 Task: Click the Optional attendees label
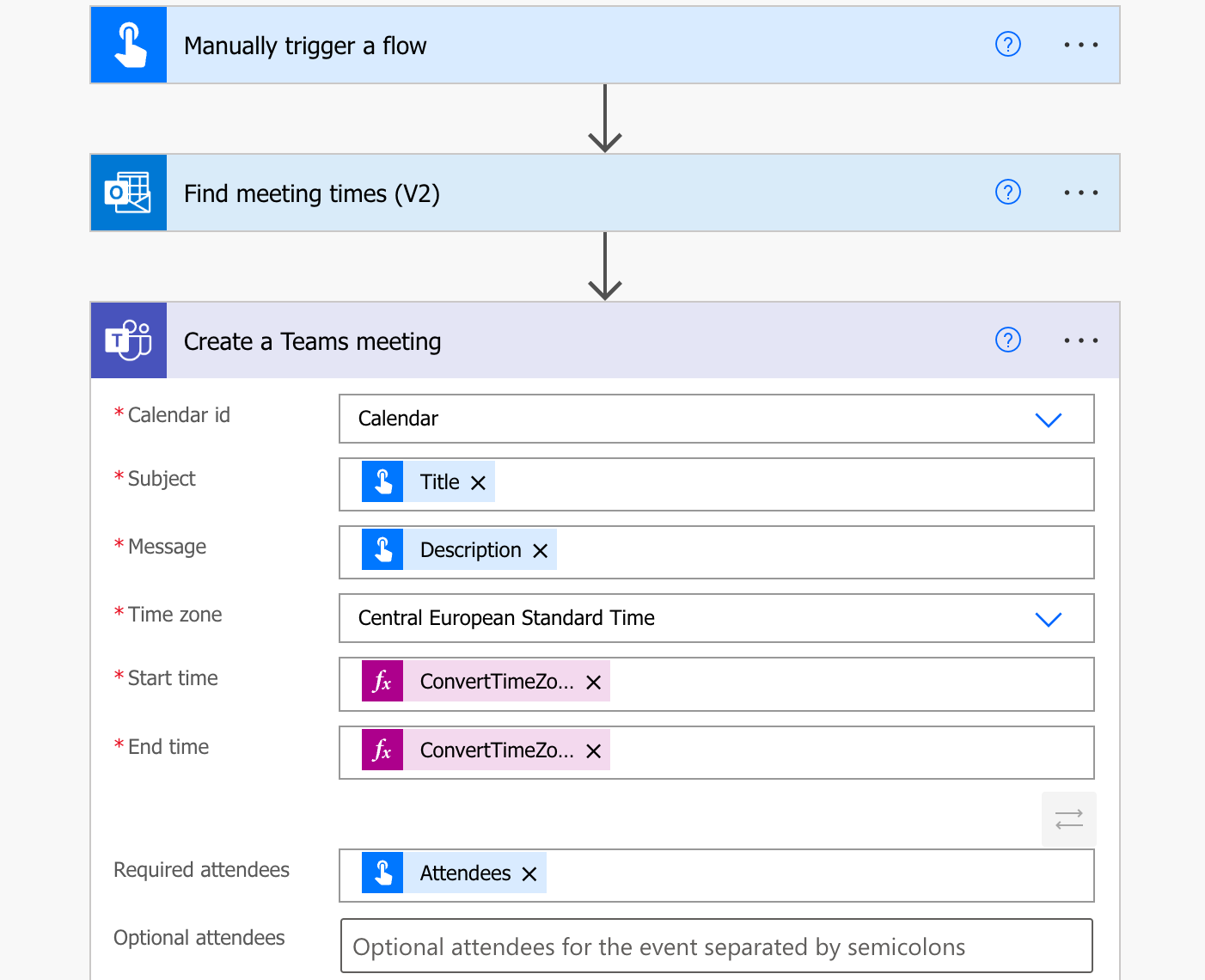[x=199, y=938]
